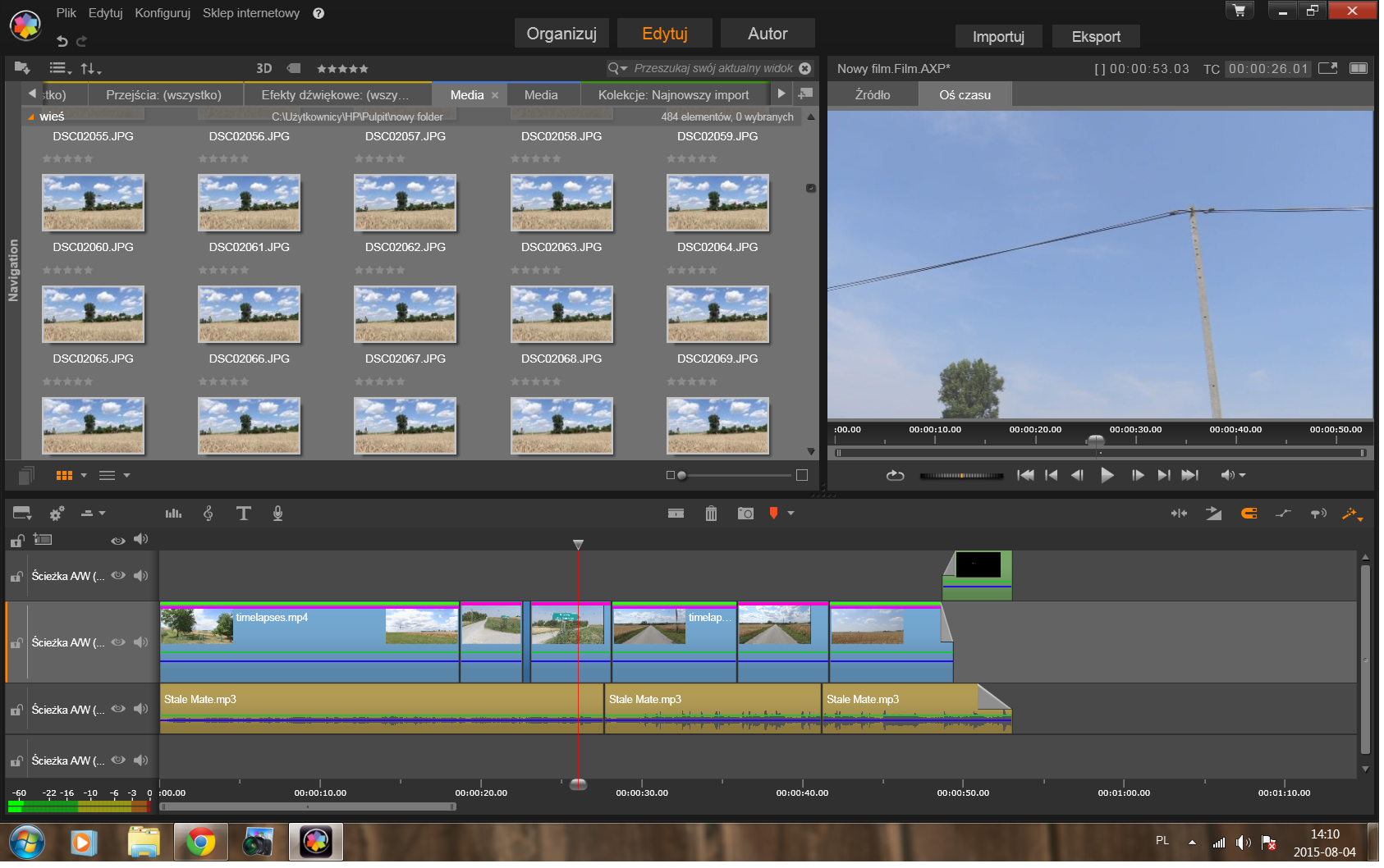The width and height of the screenshot is (1384, 868).
Task: Mute the Stale Mate.mp3 audio track
Action: pyautogui.click(x=141, y=709)
